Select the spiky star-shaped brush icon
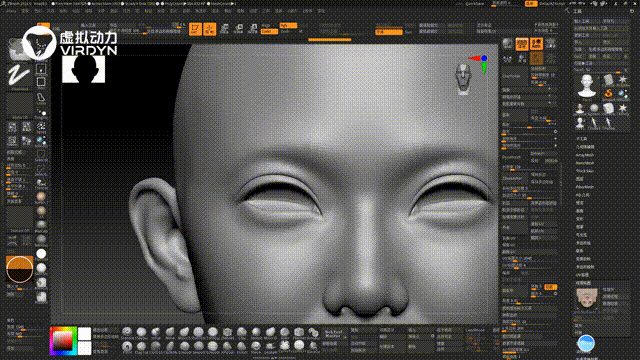Screen dimensions: 640x360 (284, 346)
